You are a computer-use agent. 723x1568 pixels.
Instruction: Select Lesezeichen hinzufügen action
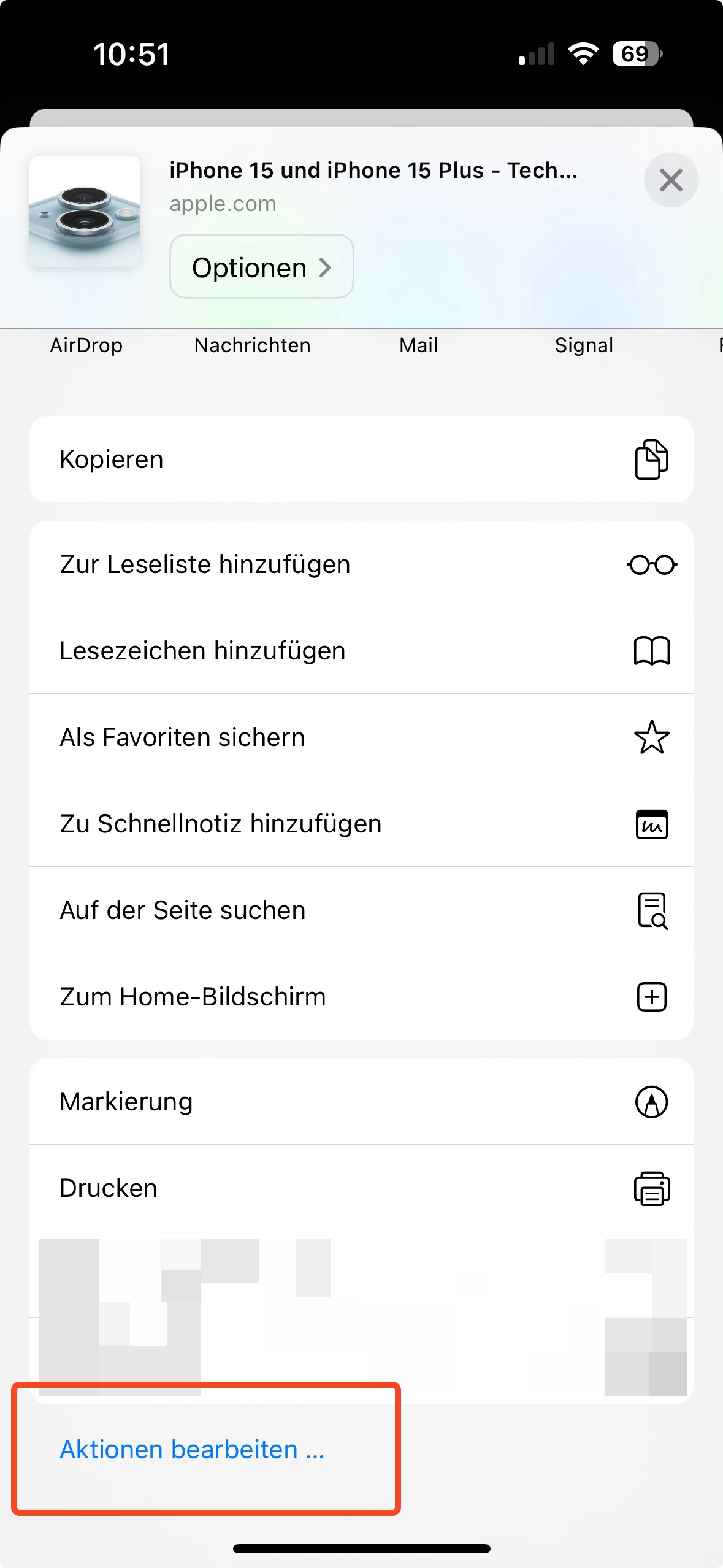[x=202, y=651]
